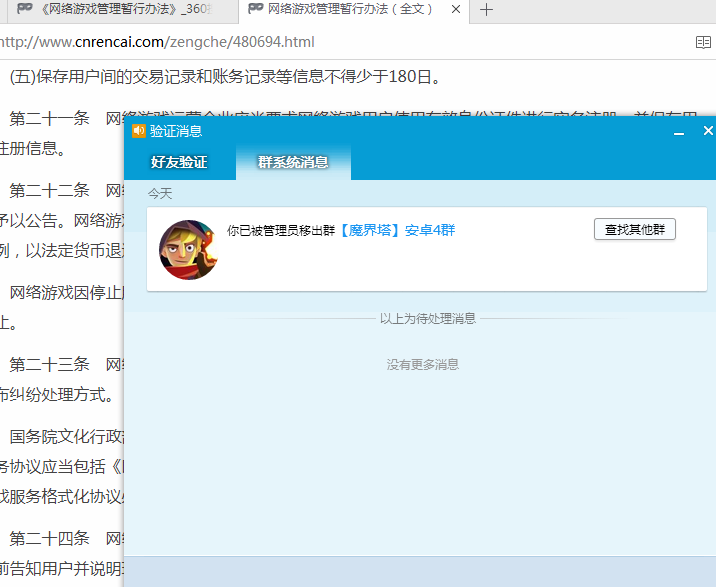Open the cartoon character group avatar
Screen dimensions: 716x587
tap(189, 250)
